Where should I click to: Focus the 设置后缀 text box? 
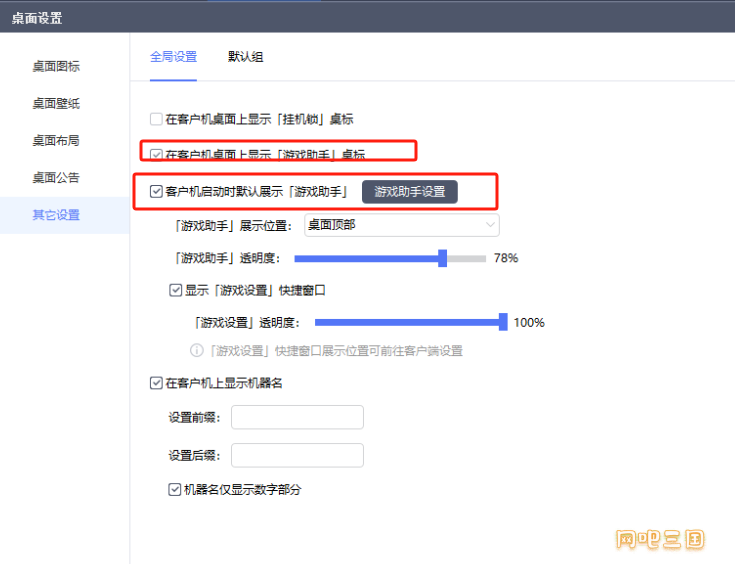point(297,456)
